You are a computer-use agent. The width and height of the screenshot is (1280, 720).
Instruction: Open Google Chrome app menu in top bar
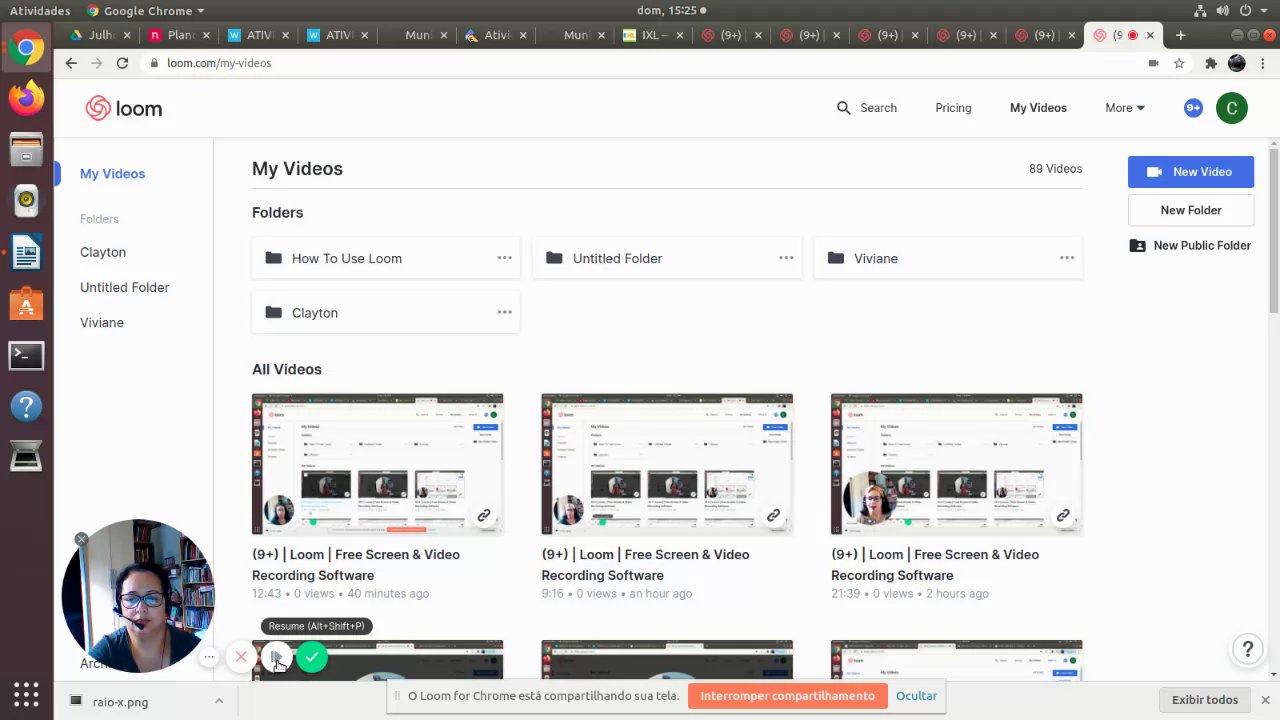coord(145,10)
